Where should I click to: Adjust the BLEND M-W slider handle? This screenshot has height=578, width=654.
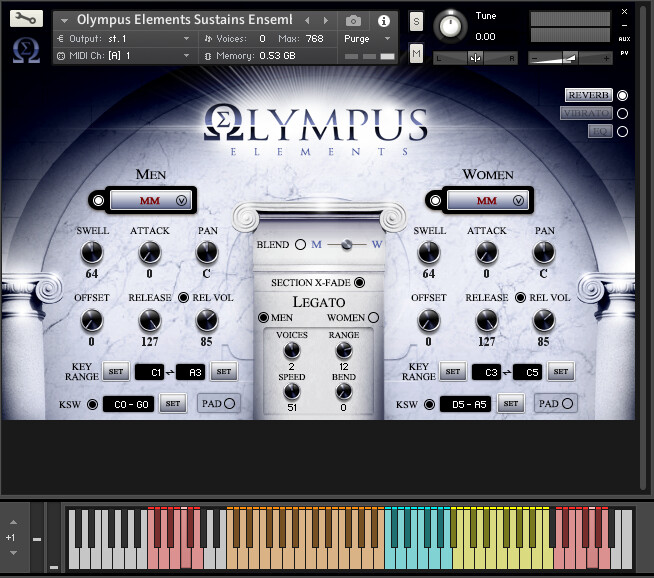click(347, 245)
